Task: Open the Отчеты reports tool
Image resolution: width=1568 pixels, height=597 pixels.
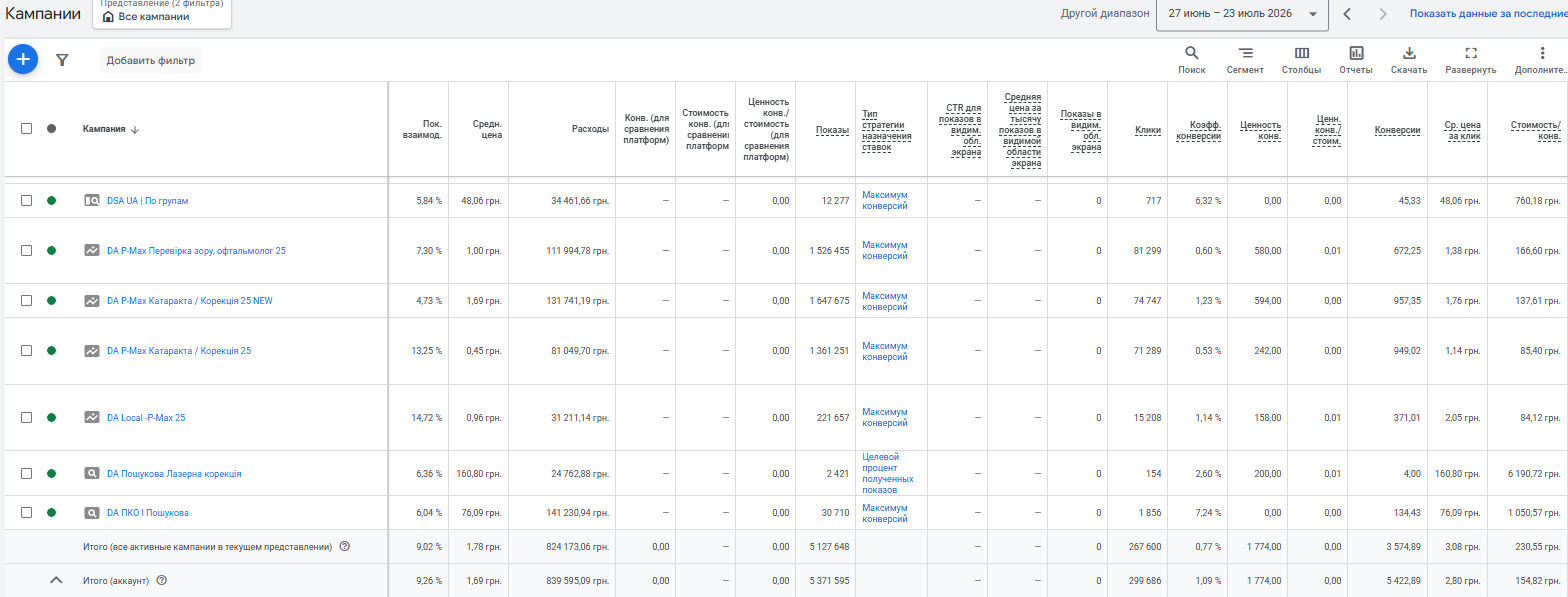Action: (x=1356, y=60)
